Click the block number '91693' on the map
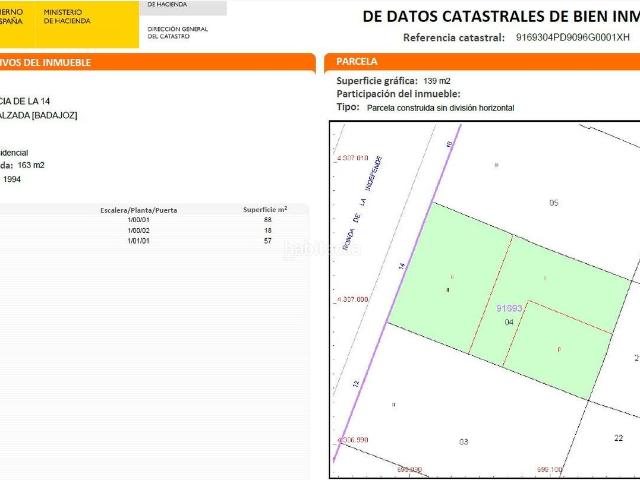 [x=509, y=308]
